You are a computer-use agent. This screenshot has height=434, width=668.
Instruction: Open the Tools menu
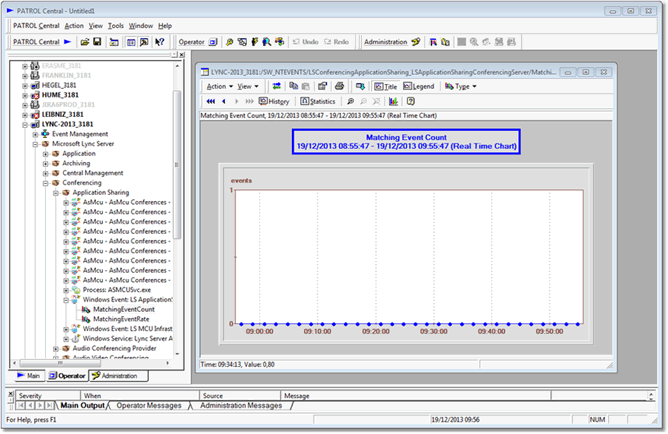coord(116,25)
